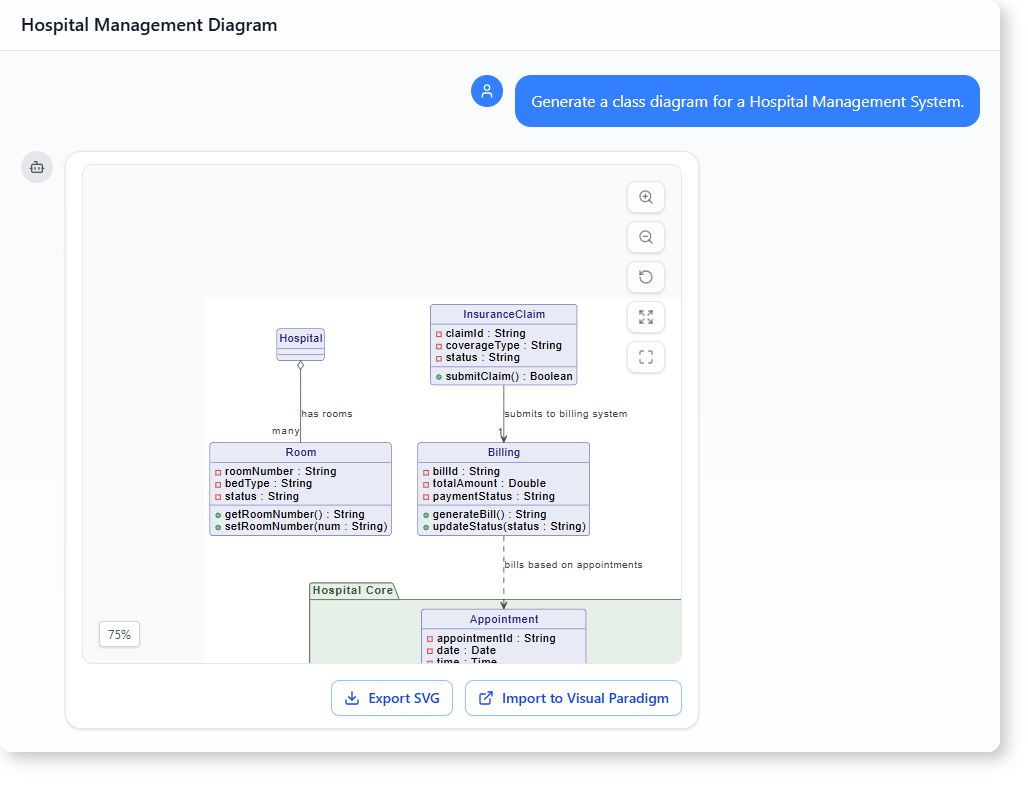Screen dimensions: 1028x788
Task: Click the Hospital Management Diagram title
Action: [149, 25]
